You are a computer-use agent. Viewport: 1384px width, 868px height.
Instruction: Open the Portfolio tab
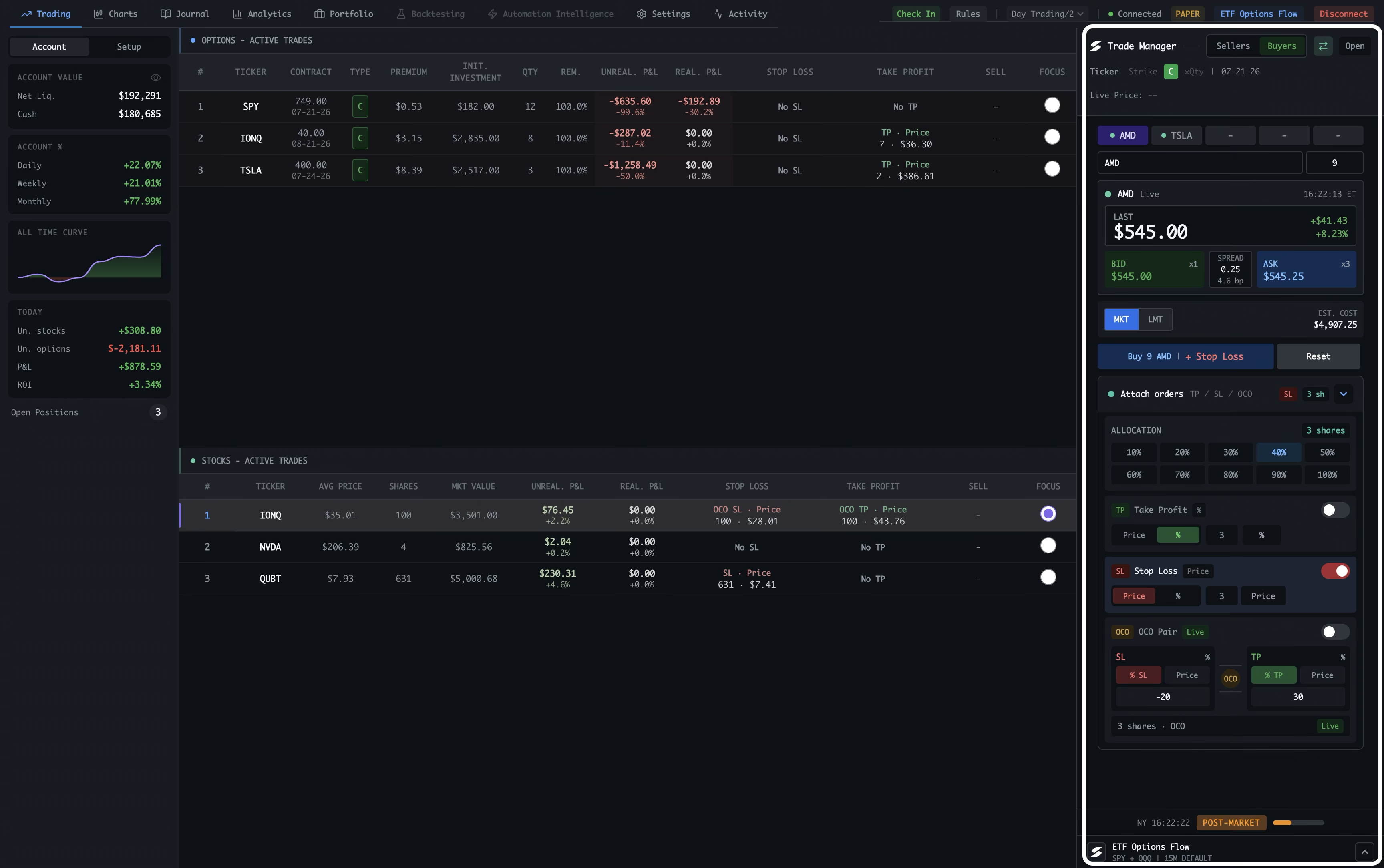click(x=344, y=14)
